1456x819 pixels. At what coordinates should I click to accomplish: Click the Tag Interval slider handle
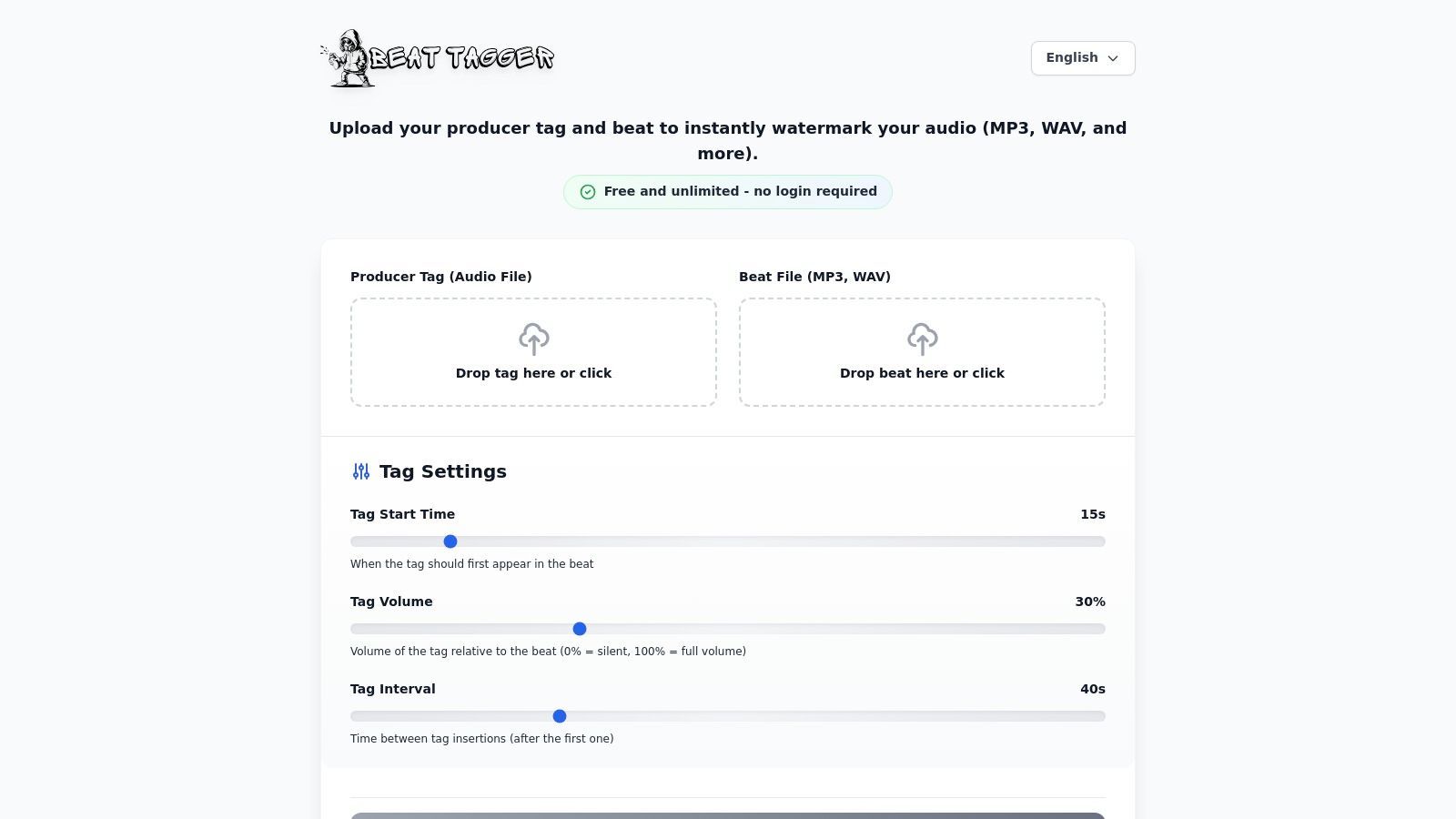point(559,716)
